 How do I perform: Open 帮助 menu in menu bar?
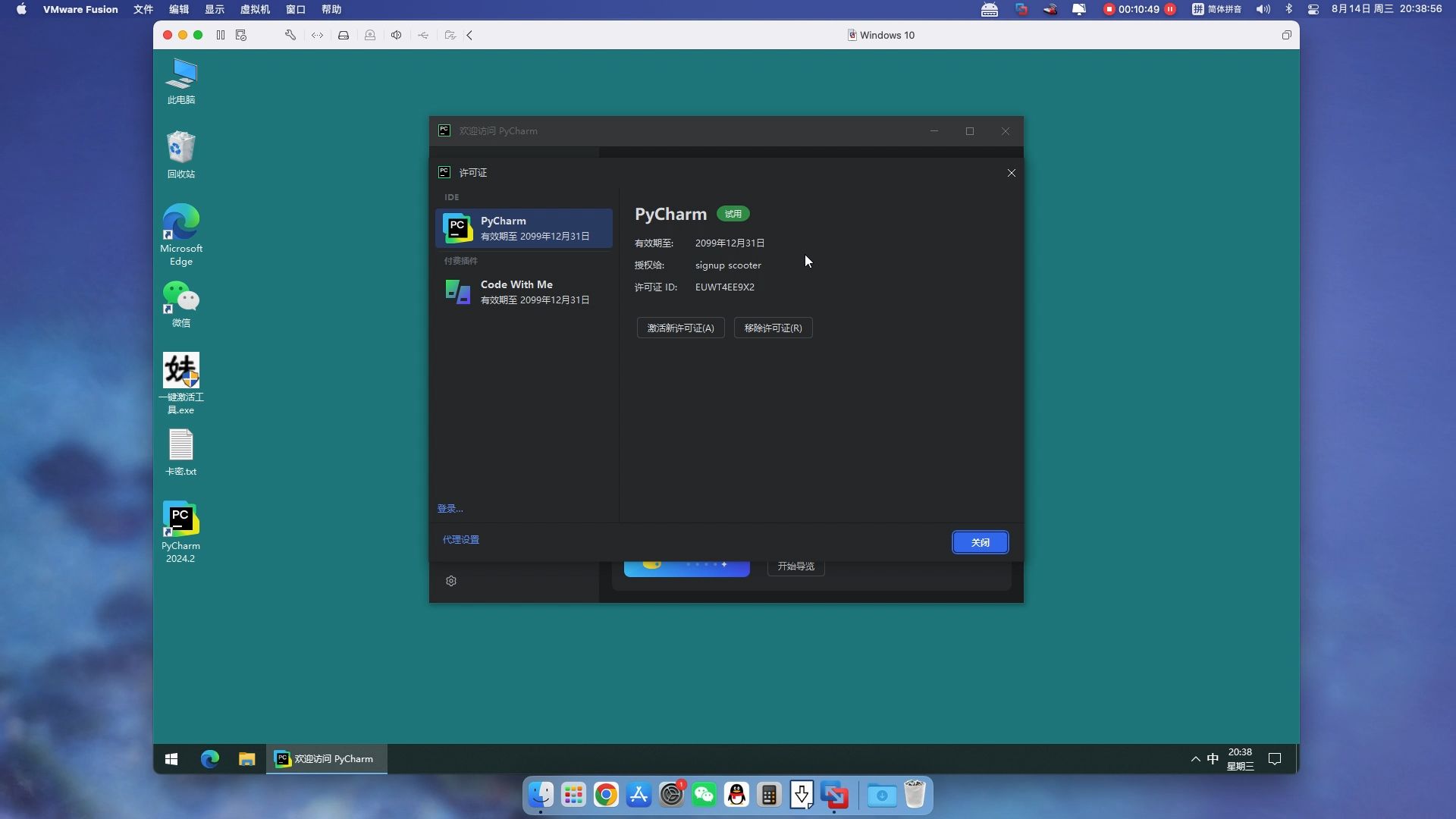click(x=331, y=9)
